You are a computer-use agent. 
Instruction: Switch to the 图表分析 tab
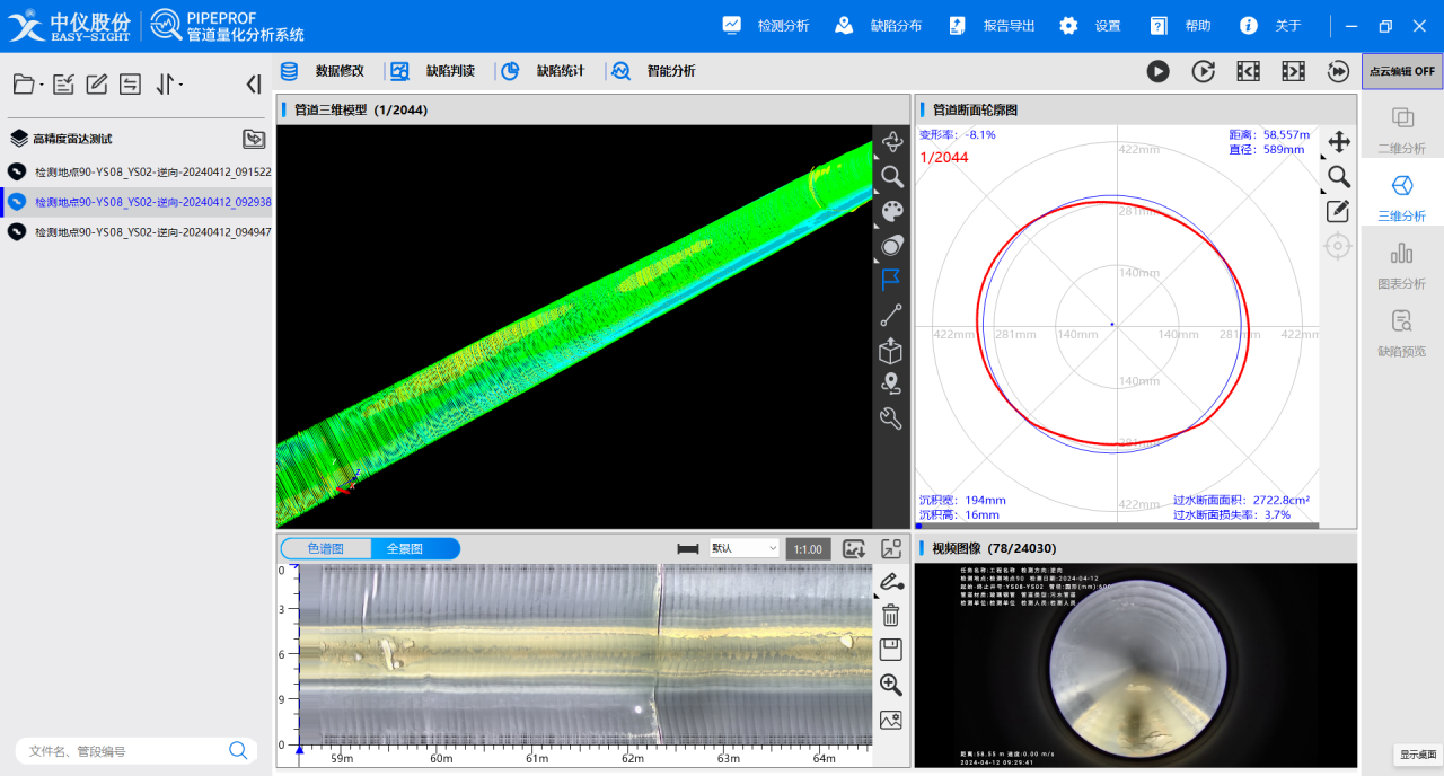[x=1402, y=266]
